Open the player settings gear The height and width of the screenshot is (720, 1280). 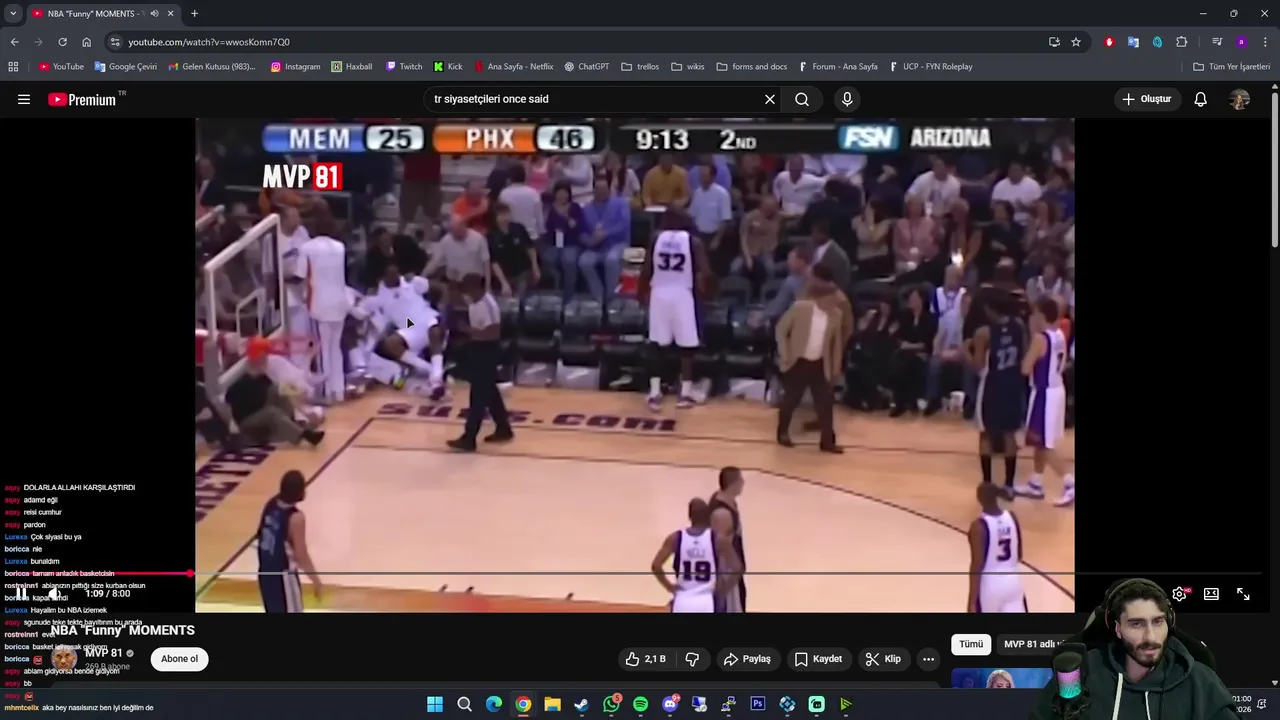point(1180,594)
